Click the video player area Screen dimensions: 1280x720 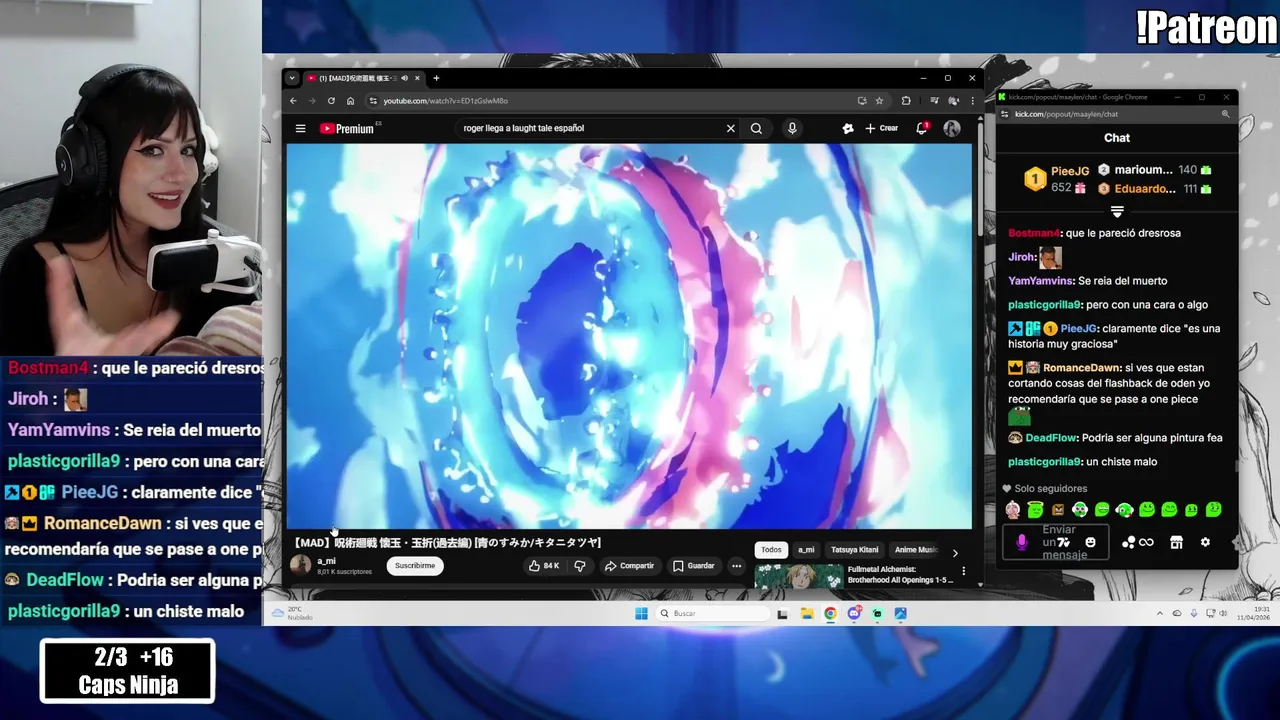[629, 336]
